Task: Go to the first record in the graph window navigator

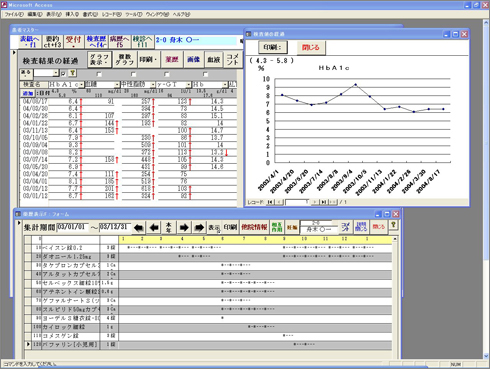Action: [x=271, y=202]
